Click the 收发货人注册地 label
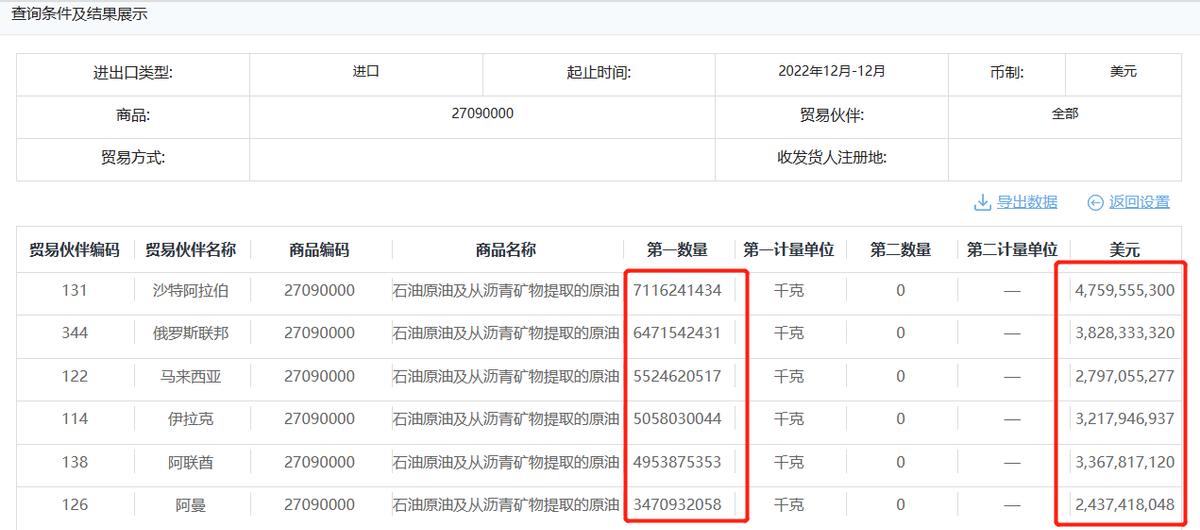The height and width of the screenshot is (530, 1200). pos(832,158)
